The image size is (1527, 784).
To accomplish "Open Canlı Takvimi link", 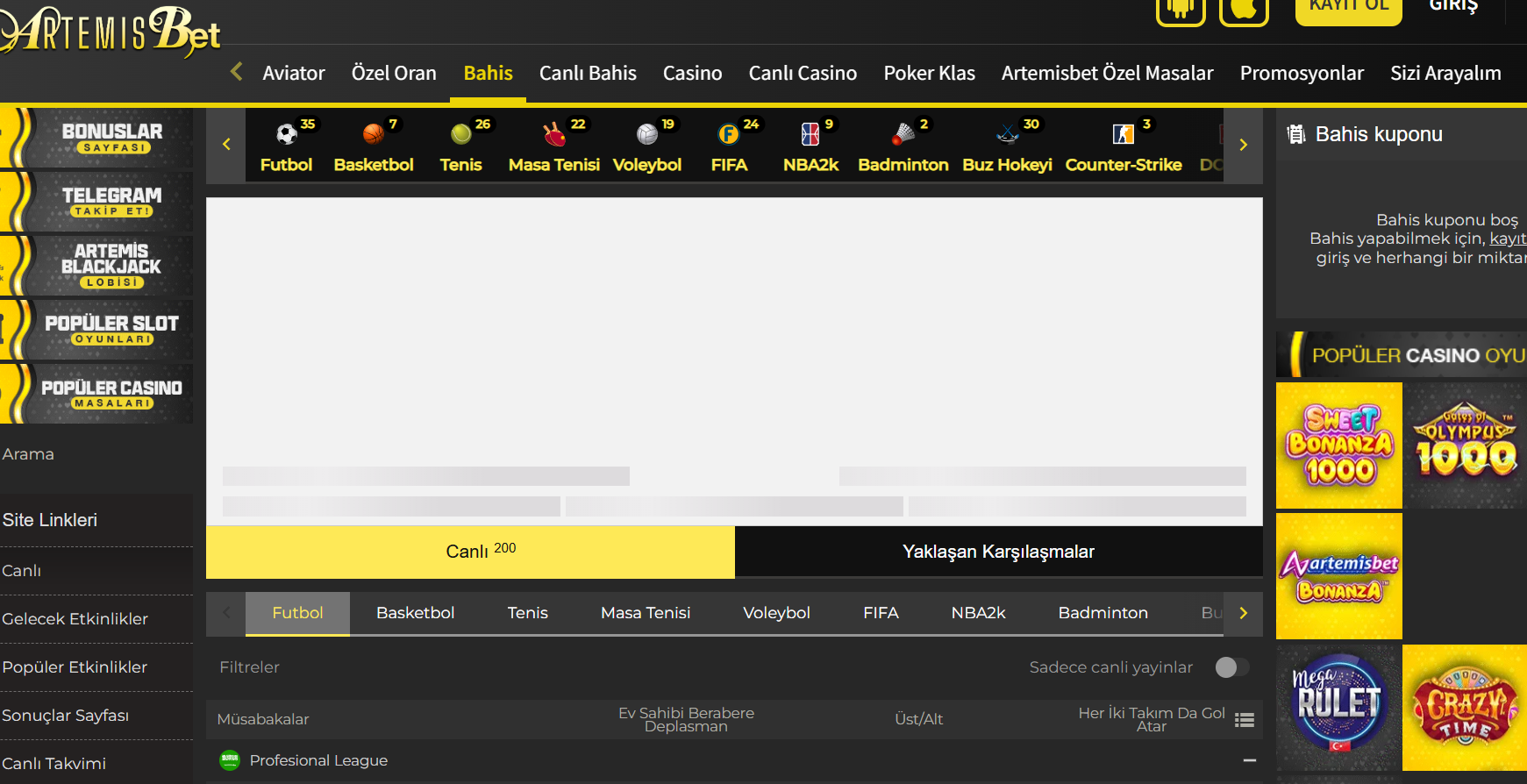I will pos(96,762).
